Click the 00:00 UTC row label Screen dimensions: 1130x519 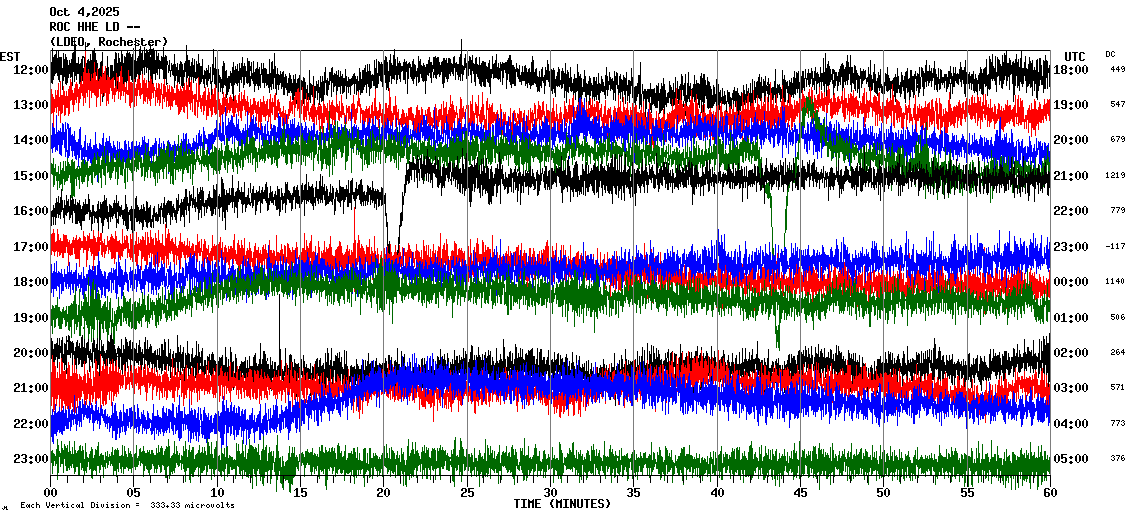[1070, 282]
